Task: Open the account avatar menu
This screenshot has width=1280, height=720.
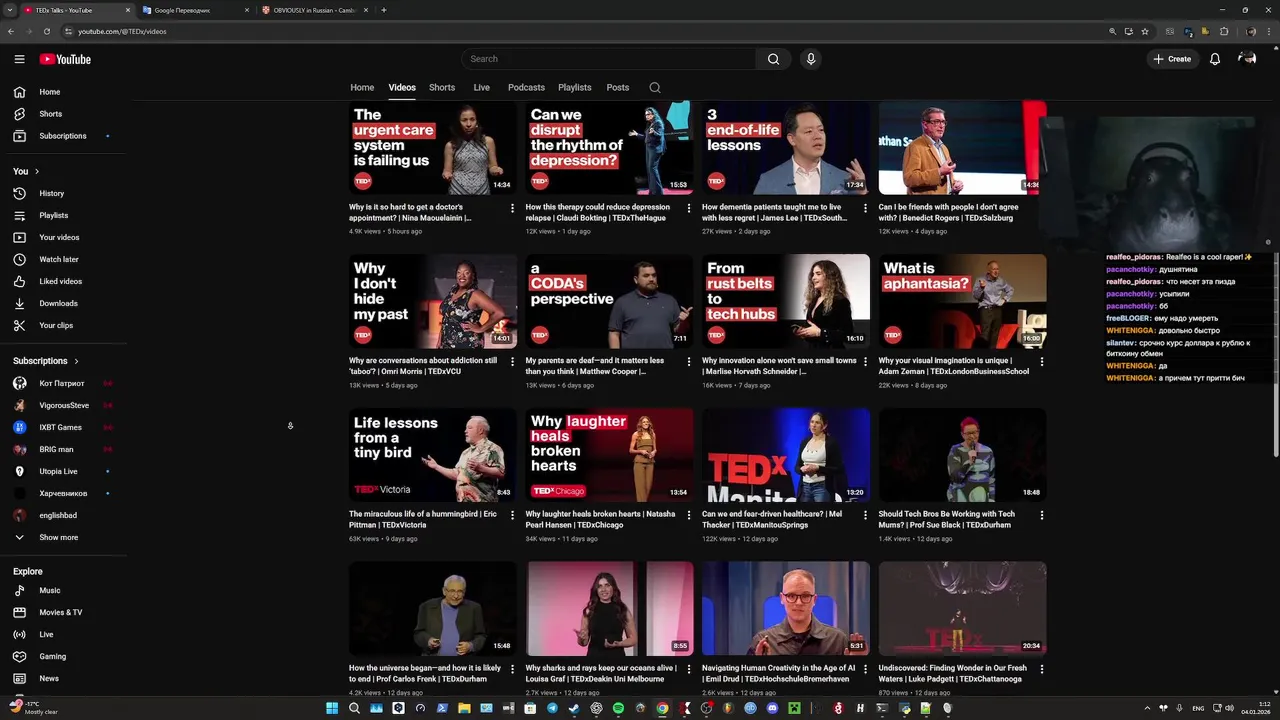Action: tap(1247, 59)
